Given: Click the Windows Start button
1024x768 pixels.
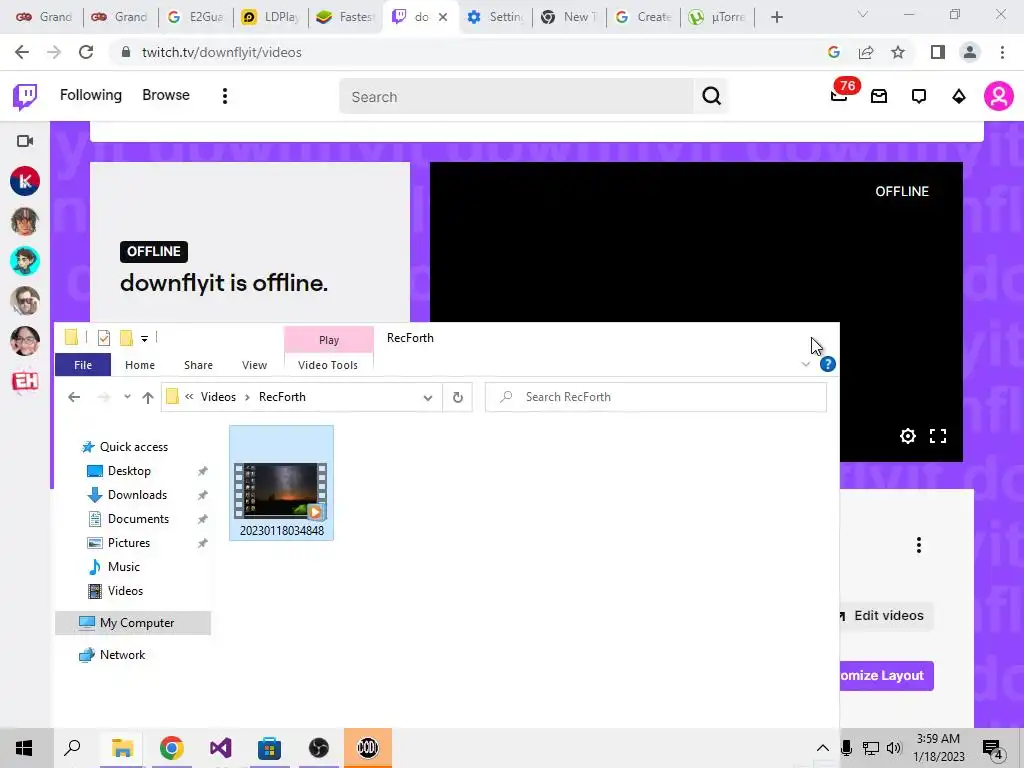Looking at the screenshot, I should click(24, 748).
